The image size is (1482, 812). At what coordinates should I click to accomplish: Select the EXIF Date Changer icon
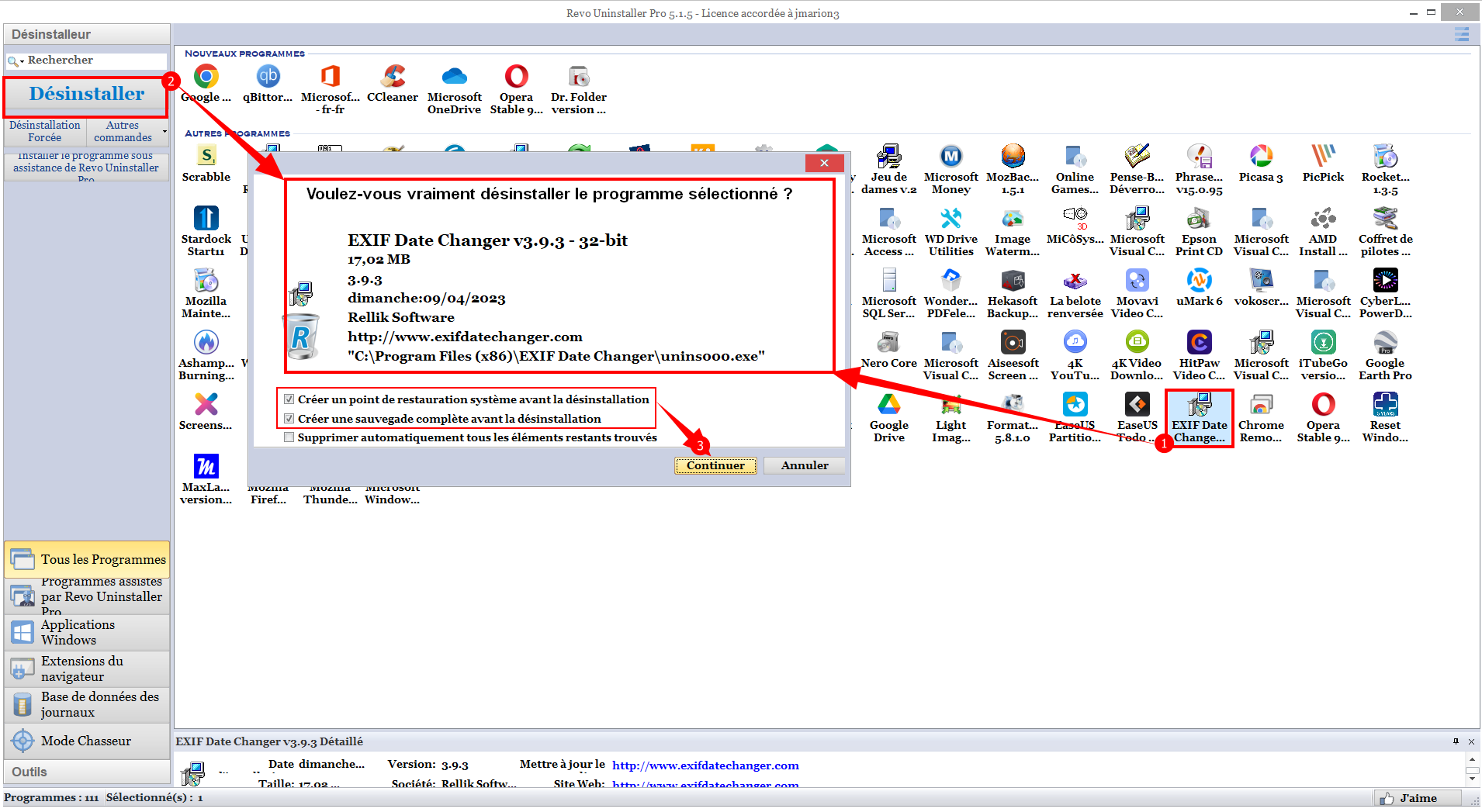1200,405
